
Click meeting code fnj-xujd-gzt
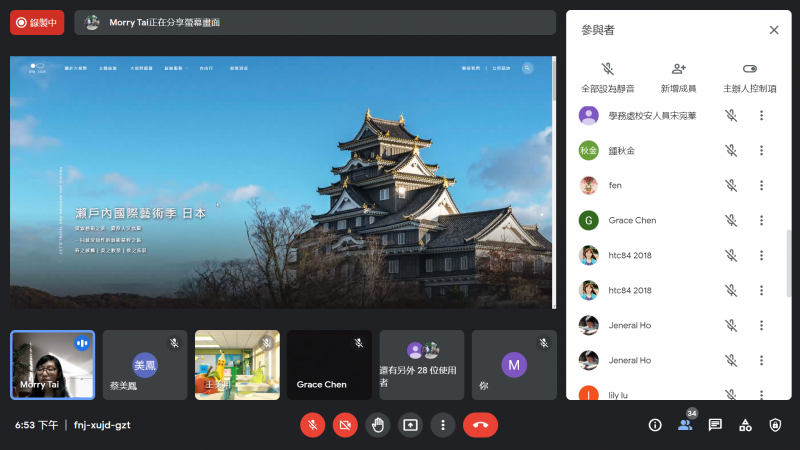[x=102, y=425]
